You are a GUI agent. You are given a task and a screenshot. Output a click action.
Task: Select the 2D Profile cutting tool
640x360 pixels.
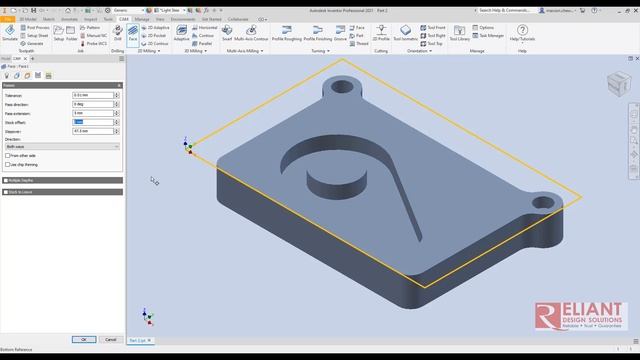point(381,33)
